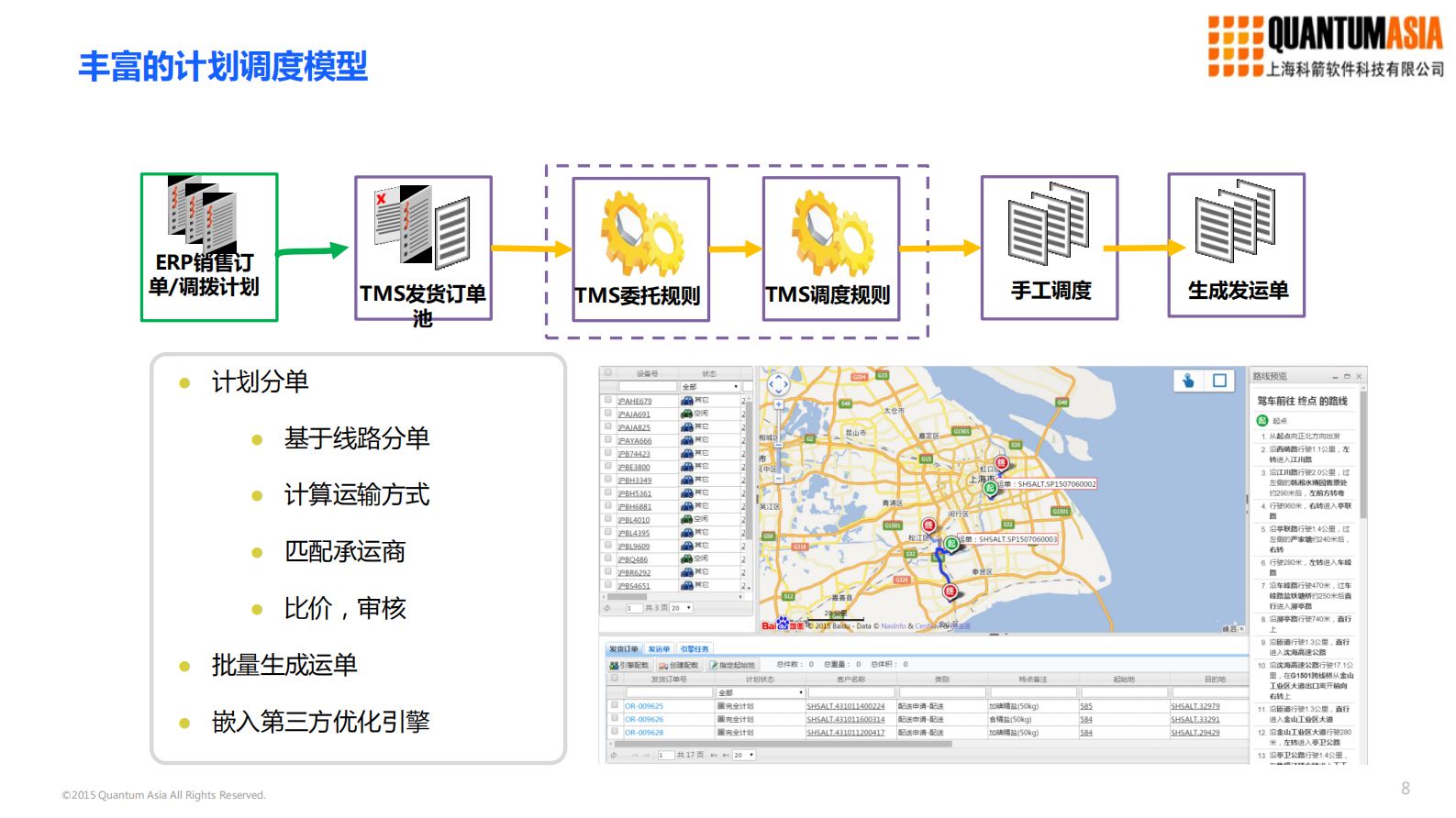Open the 状态 filter dropdown in vehicle list

[710, 387]
